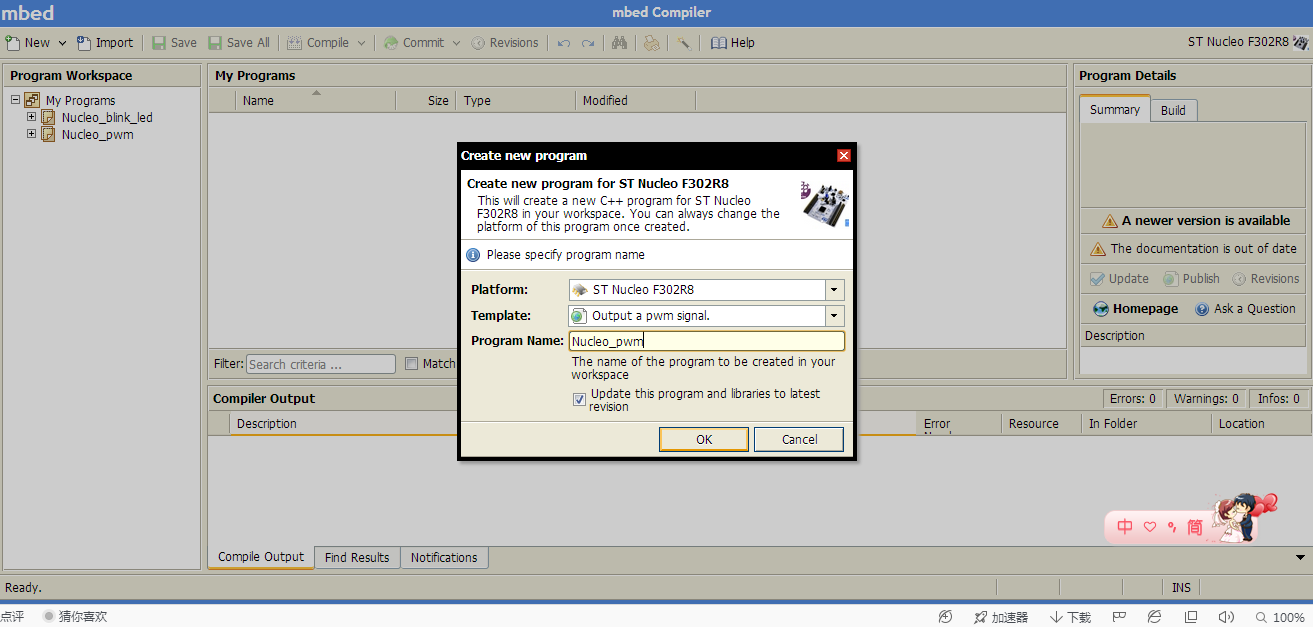Click The documentation is out of date notice

coord(1194,248)
